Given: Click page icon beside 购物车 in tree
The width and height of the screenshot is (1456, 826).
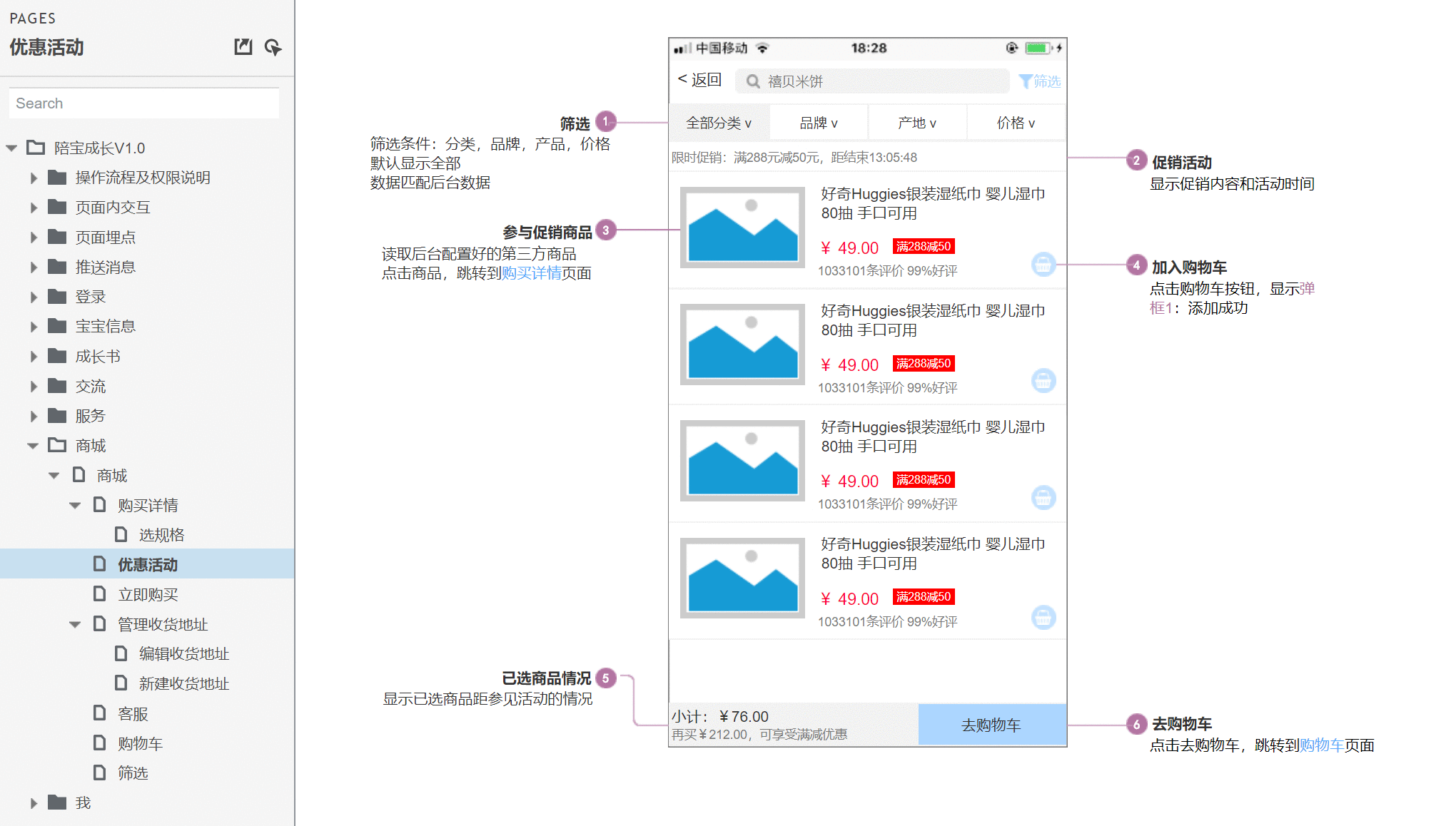Looking at the screenshot, I should click(100, 743).
